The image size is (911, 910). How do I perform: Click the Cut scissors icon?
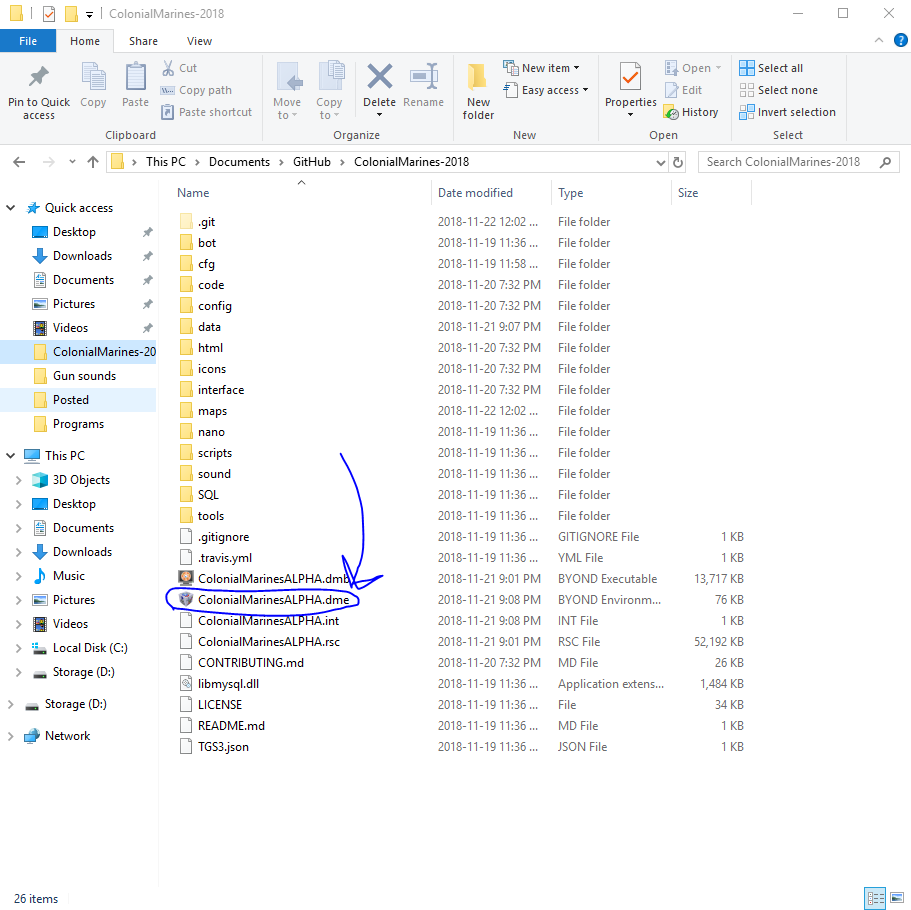[x=168, y=68]
